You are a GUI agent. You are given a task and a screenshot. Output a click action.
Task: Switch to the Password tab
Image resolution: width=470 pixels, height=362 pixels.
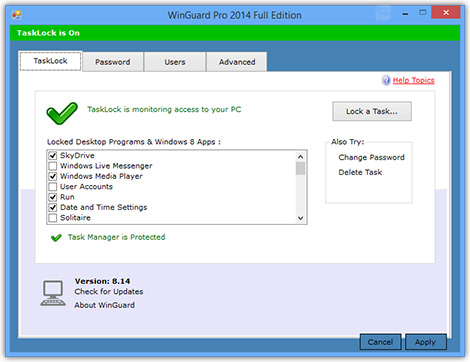coord(113,62)
